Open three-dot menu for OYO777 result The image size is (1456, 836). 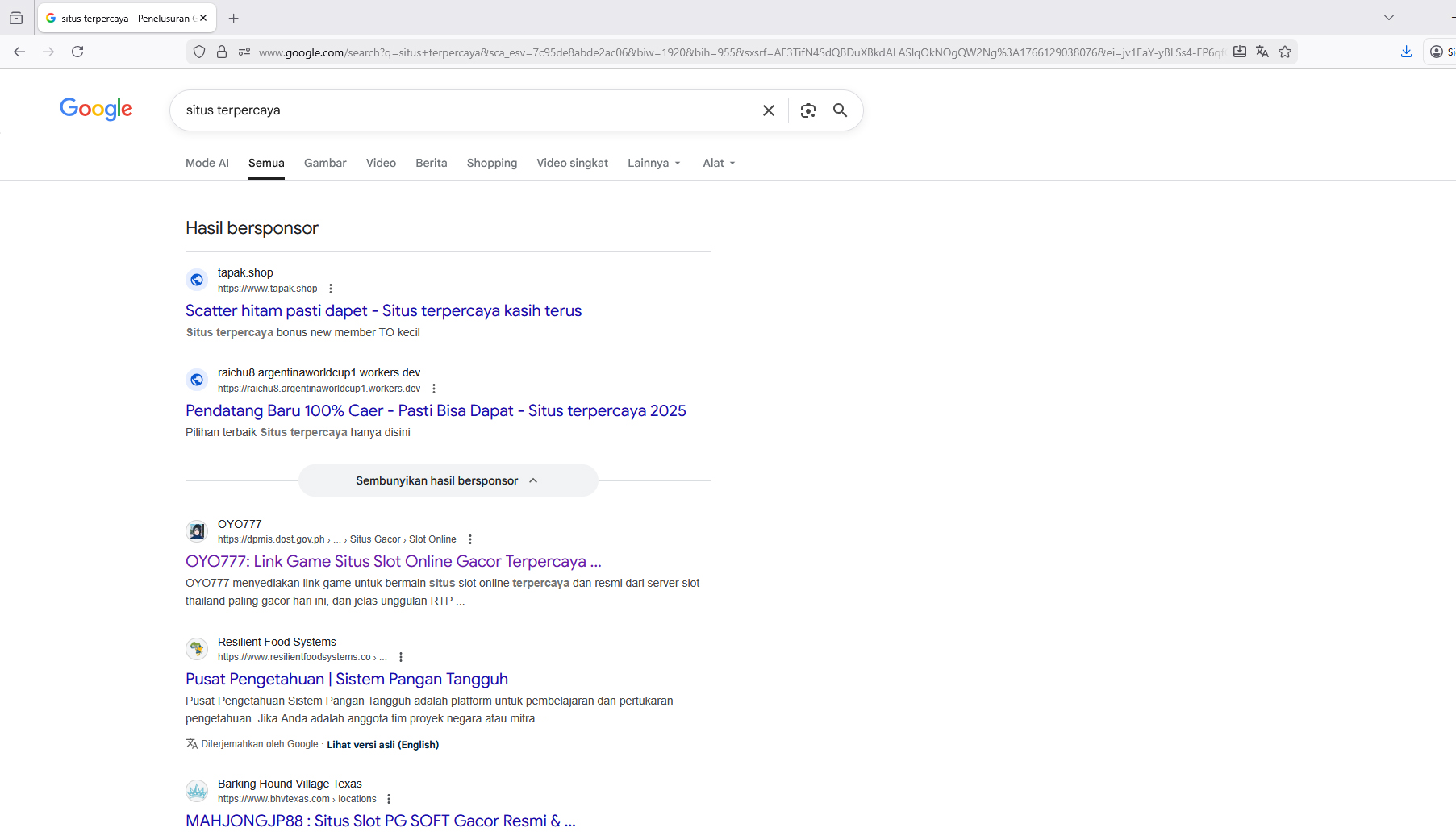pos(470,539)
